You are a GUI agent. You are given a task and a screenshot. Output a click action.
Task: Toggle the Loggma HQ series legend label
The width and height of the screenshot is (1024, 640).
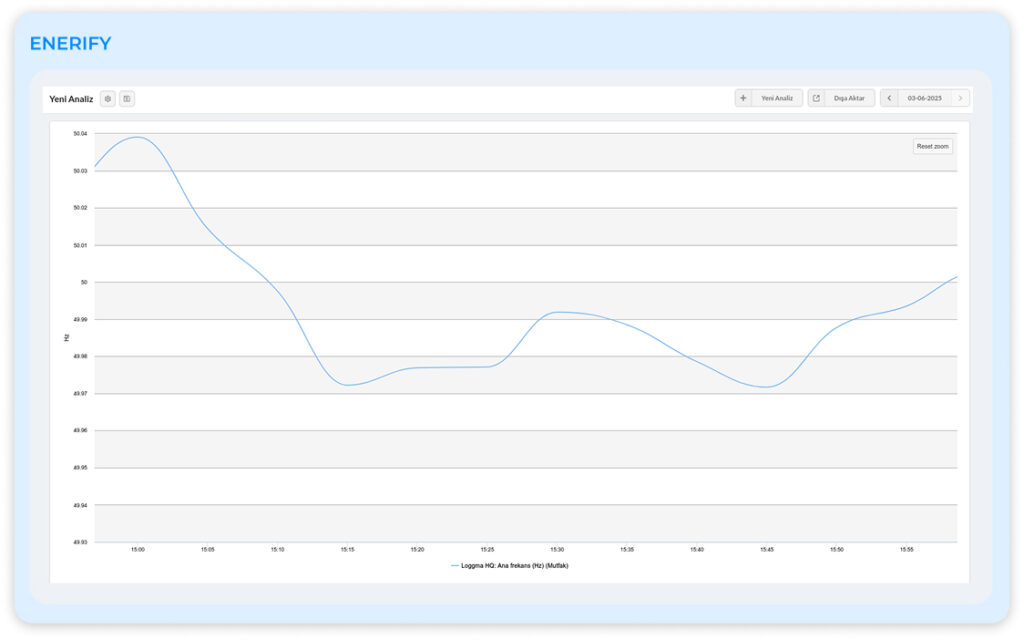515,565
